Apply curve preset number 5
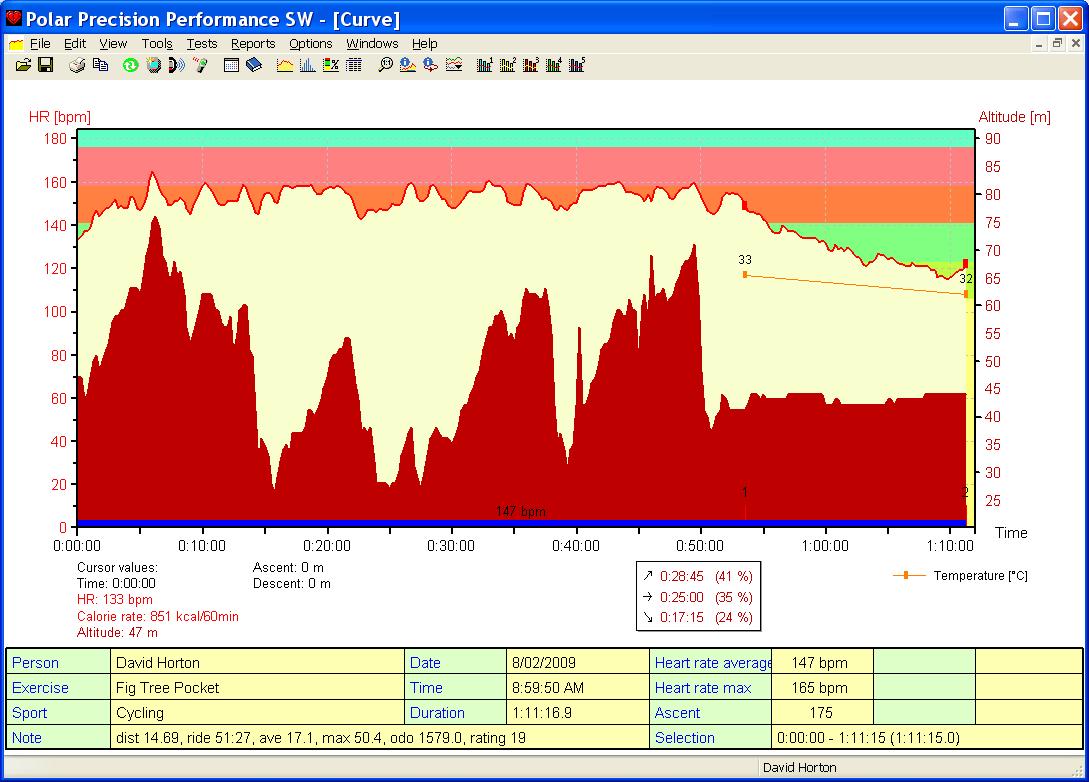The height and width of the screenshot is (782, 1089). point(578,64)
